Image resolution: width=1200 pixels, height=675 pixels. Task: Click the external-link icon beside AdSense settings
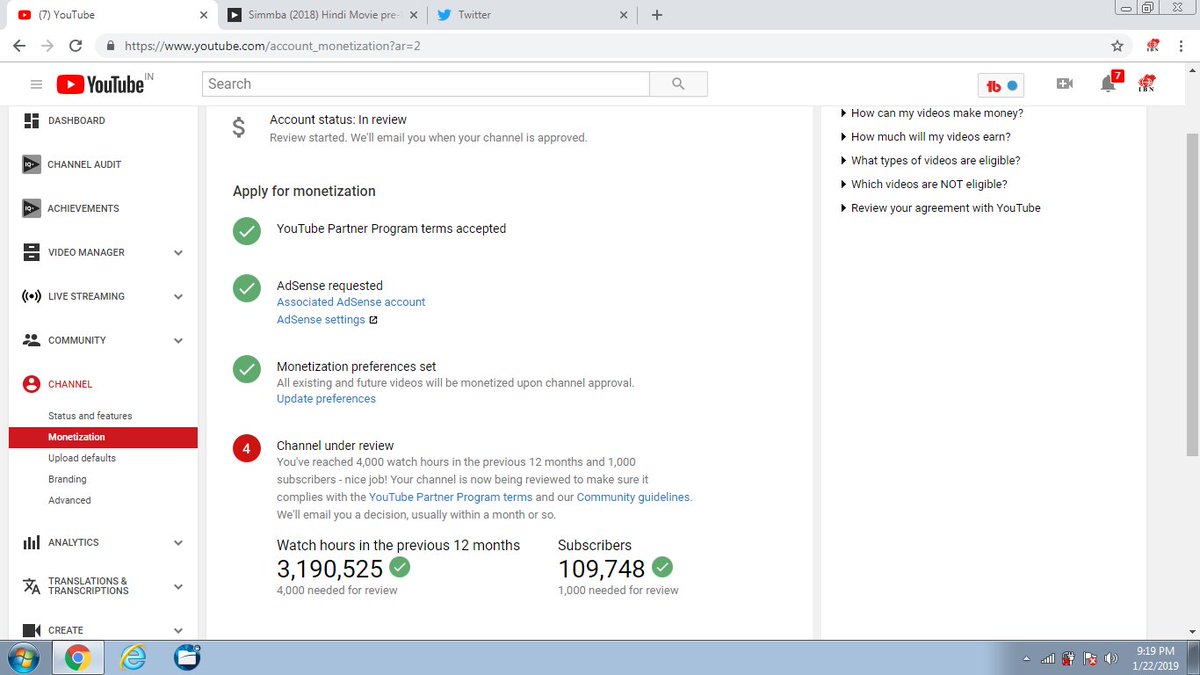[373, 320]
